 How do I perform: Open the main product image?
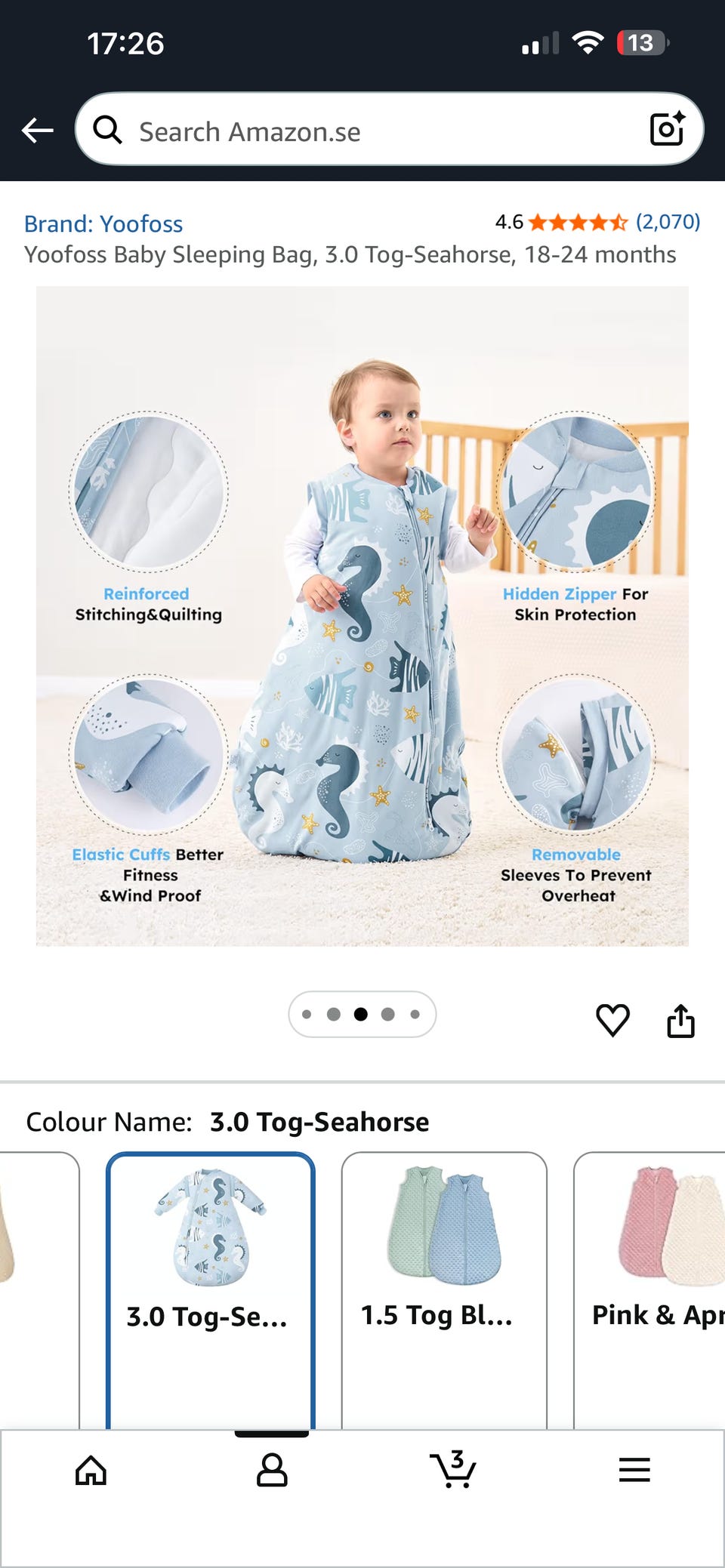coord(362,616)
